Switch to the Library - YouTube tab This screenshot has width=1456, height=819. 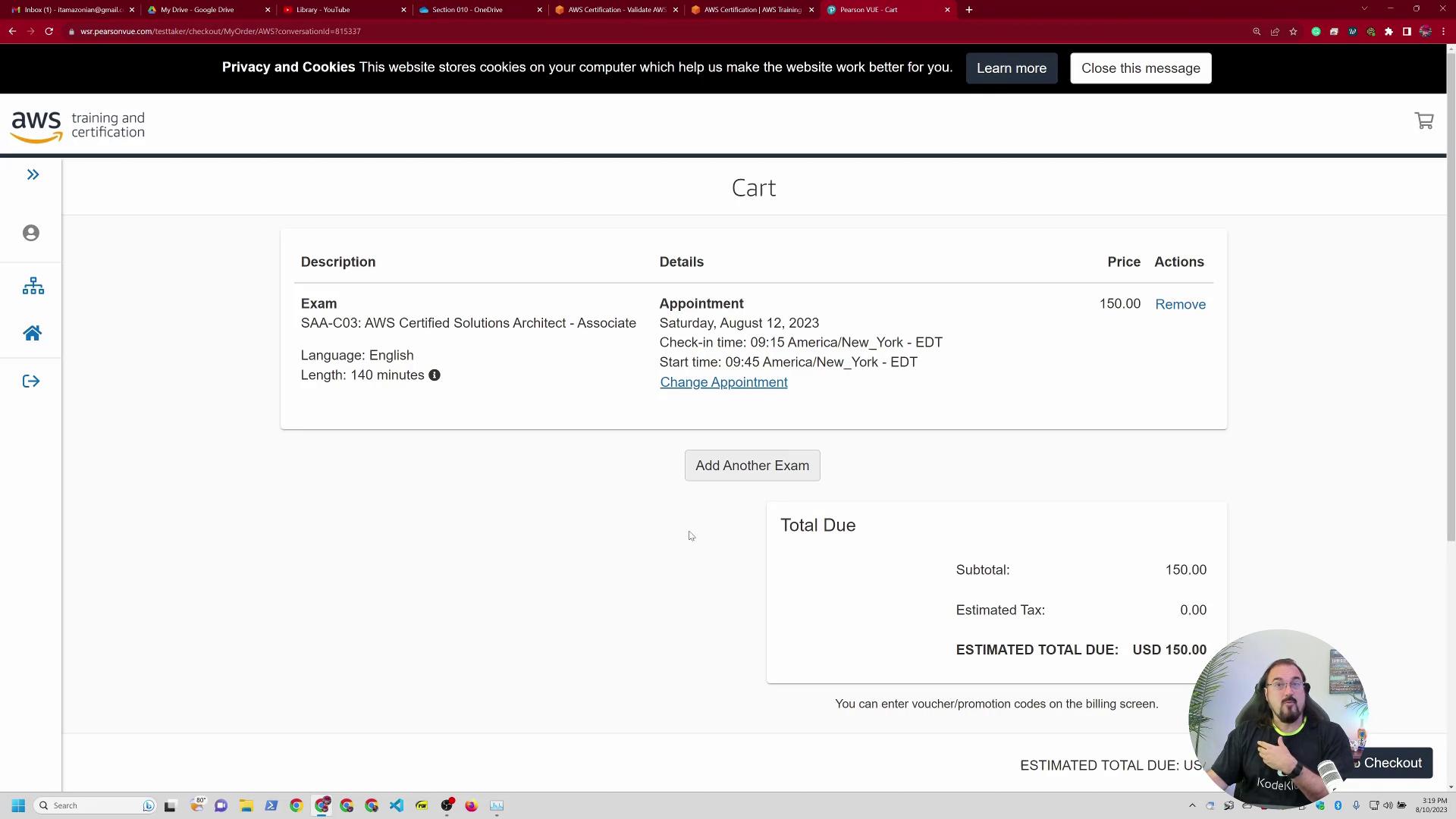[x=323, y=10]
